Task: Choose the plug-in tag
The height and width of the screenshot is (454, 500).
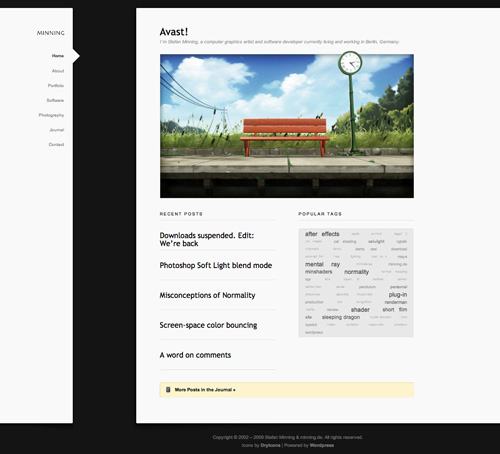Action: tap(398, 295)
